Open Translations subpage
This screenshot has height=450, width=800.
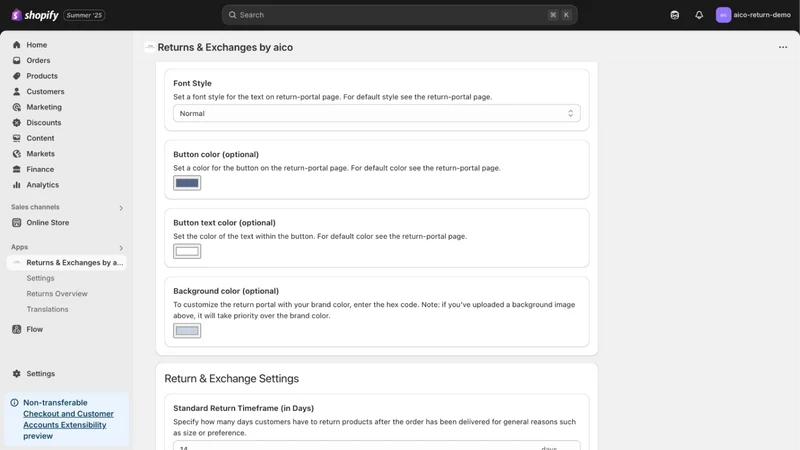point(47,309)
